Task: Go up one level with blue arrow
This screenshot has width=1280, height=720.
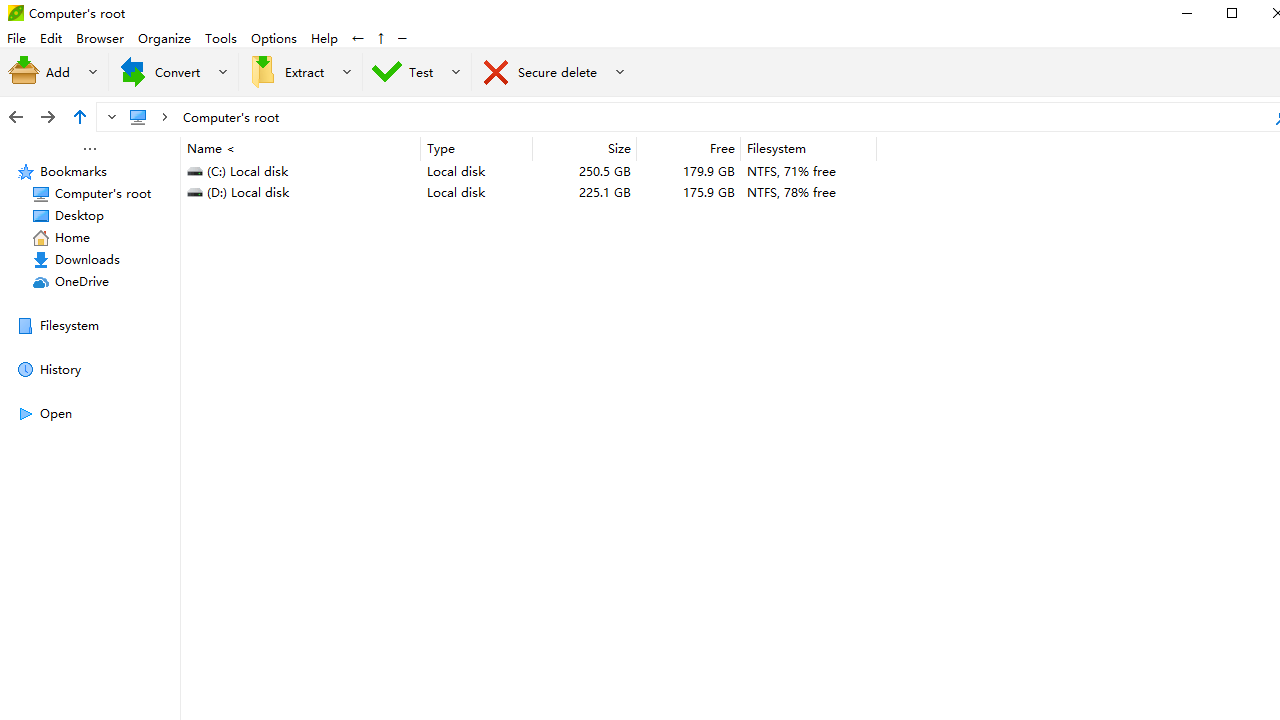Action: [x=80, y=117]
